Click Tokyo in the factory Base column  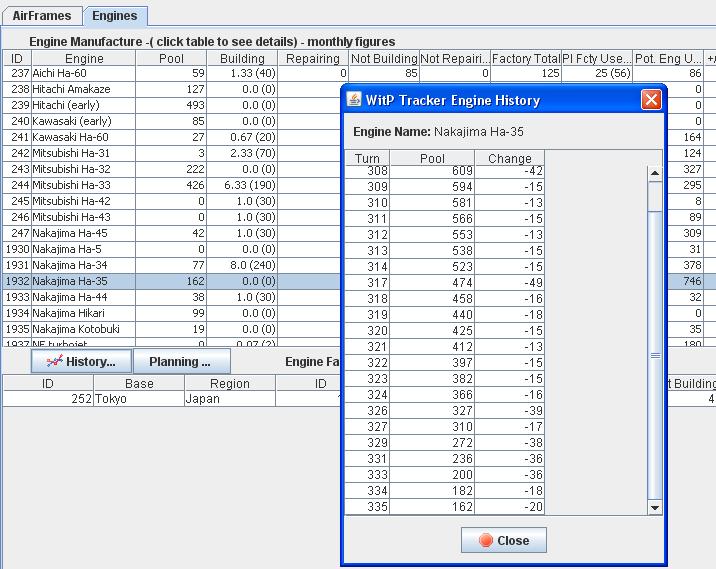pos(139,399)
